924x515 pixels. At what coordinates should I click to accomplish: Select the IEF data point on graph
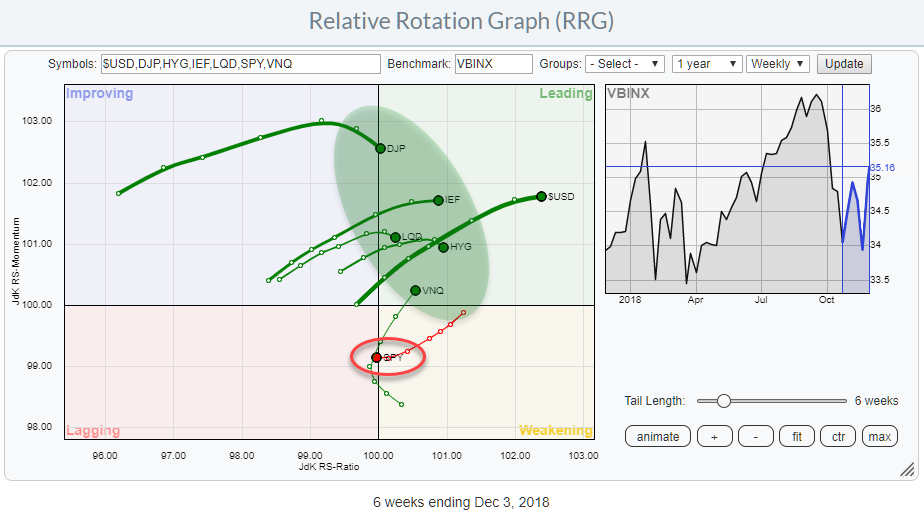tap(438, 200)
